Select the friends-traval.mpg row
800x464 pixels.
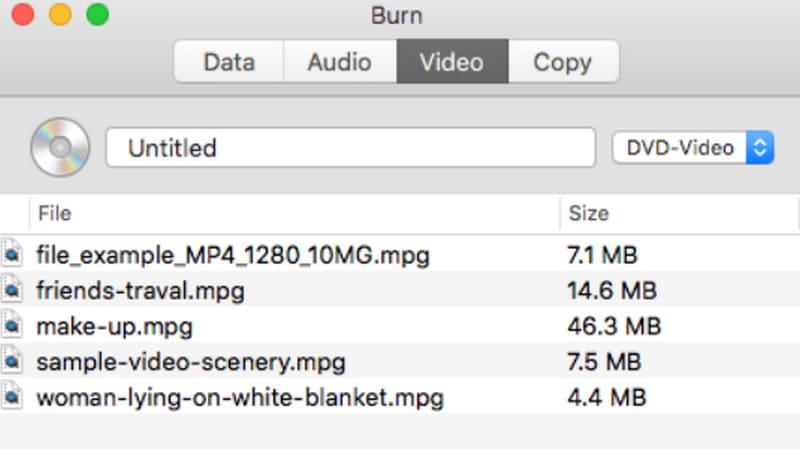click(x=140, y=291)
